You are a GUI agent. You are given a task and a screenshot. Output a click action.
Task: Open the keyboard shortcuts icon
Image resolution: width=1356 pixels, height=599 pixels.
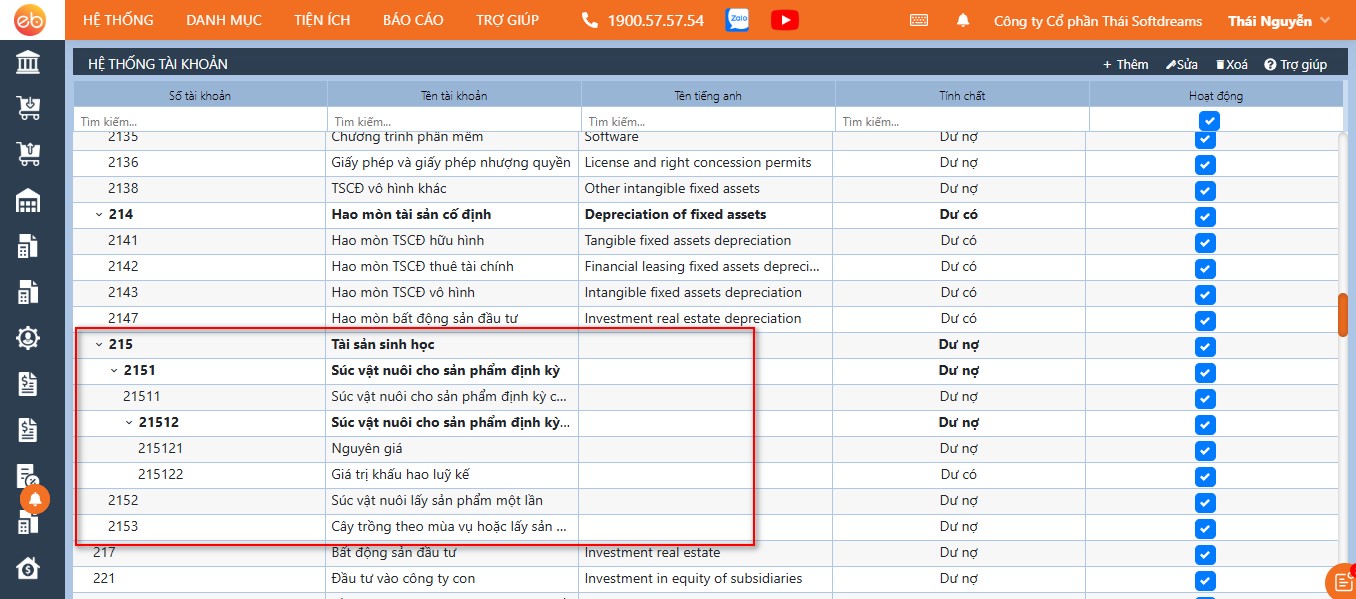point(919,20)
